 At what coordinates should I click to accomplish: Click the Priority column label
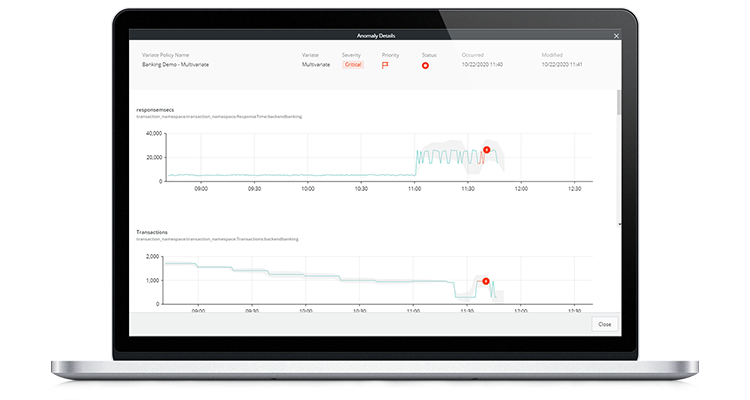(x=390, y=55)
